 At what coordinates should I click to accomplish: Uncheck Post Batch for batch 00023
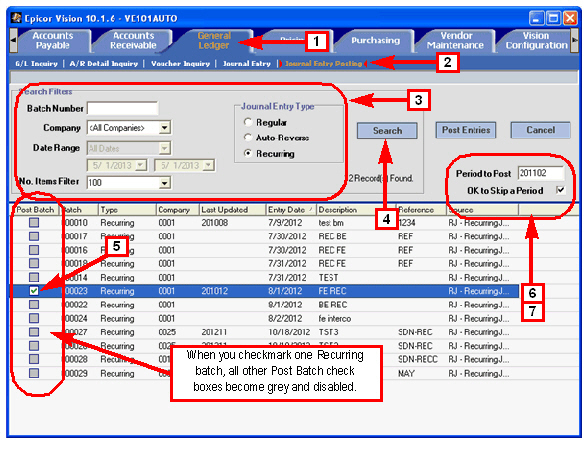34,291
